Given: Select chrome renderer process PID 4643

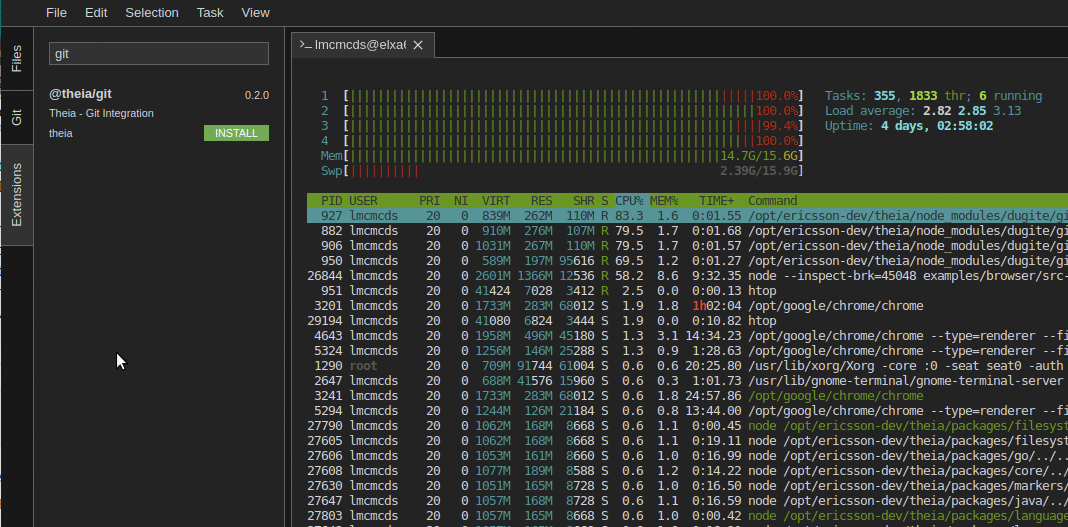Looking at the screenshot, I should click(x=687, y=336).
